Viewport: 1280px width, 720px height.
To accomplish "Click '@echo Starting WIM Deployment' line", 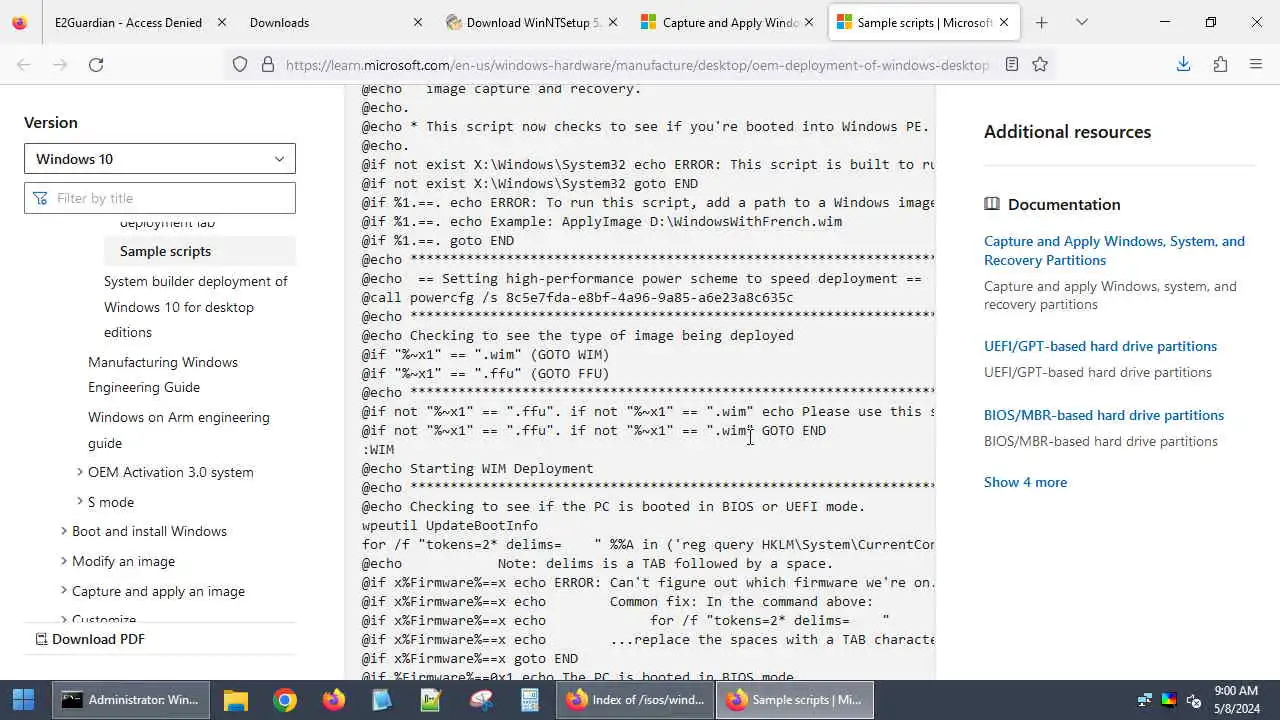I will point(477,469).
